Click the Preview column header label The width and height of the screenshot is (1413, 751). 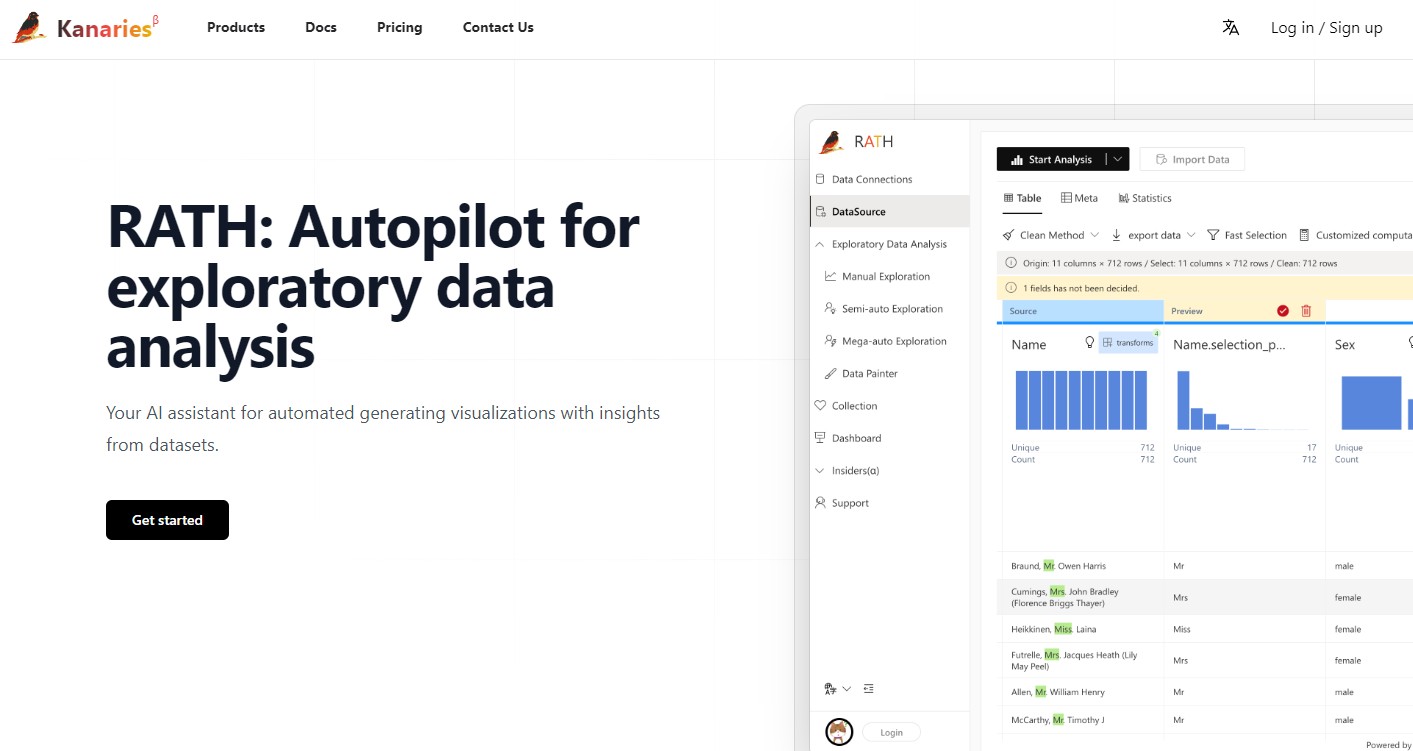coord(1187,311)
